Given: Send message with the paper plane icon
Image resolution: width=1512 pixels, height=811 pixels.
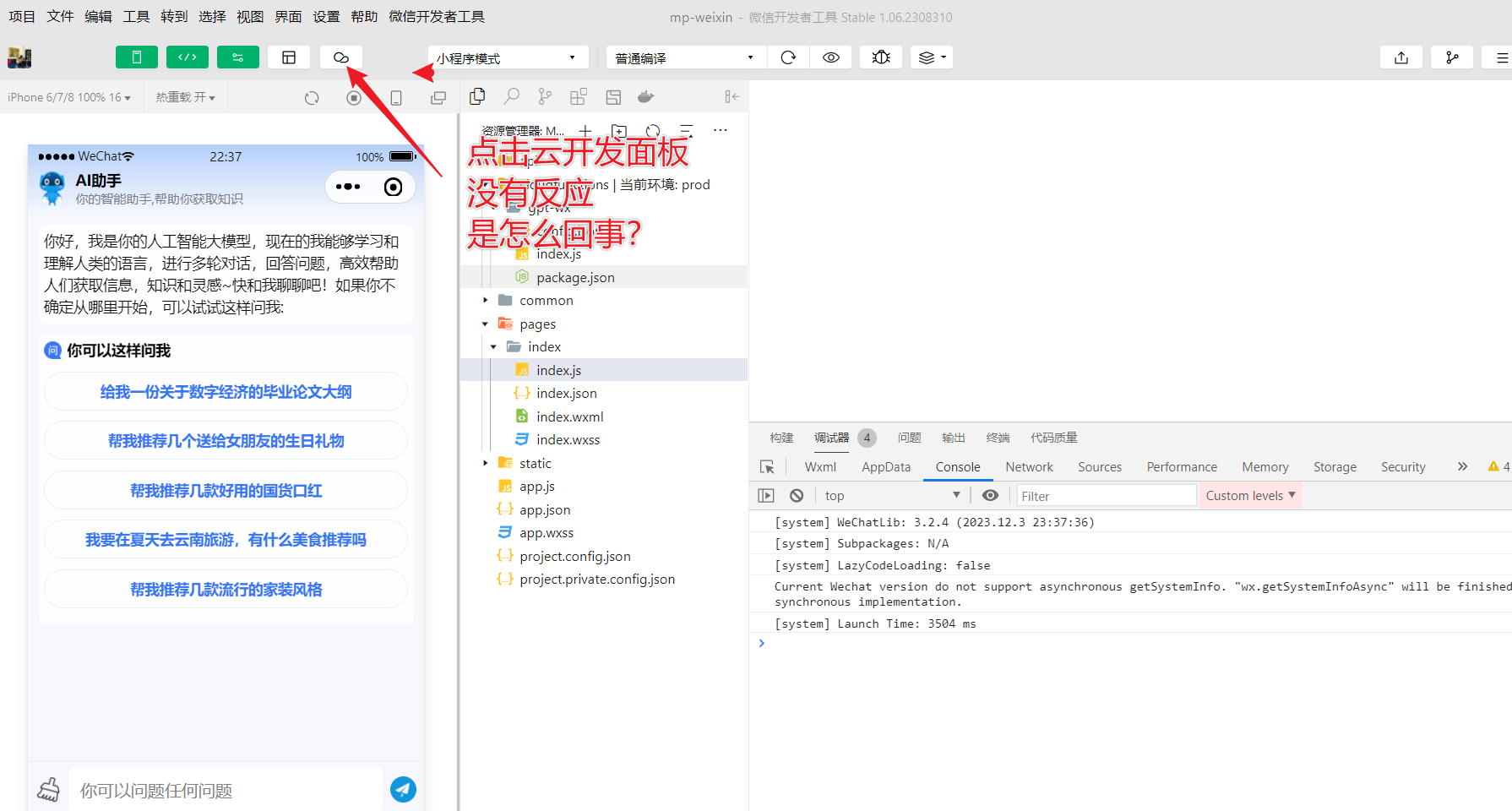Looking at the screenshot, I should [403, 789].
